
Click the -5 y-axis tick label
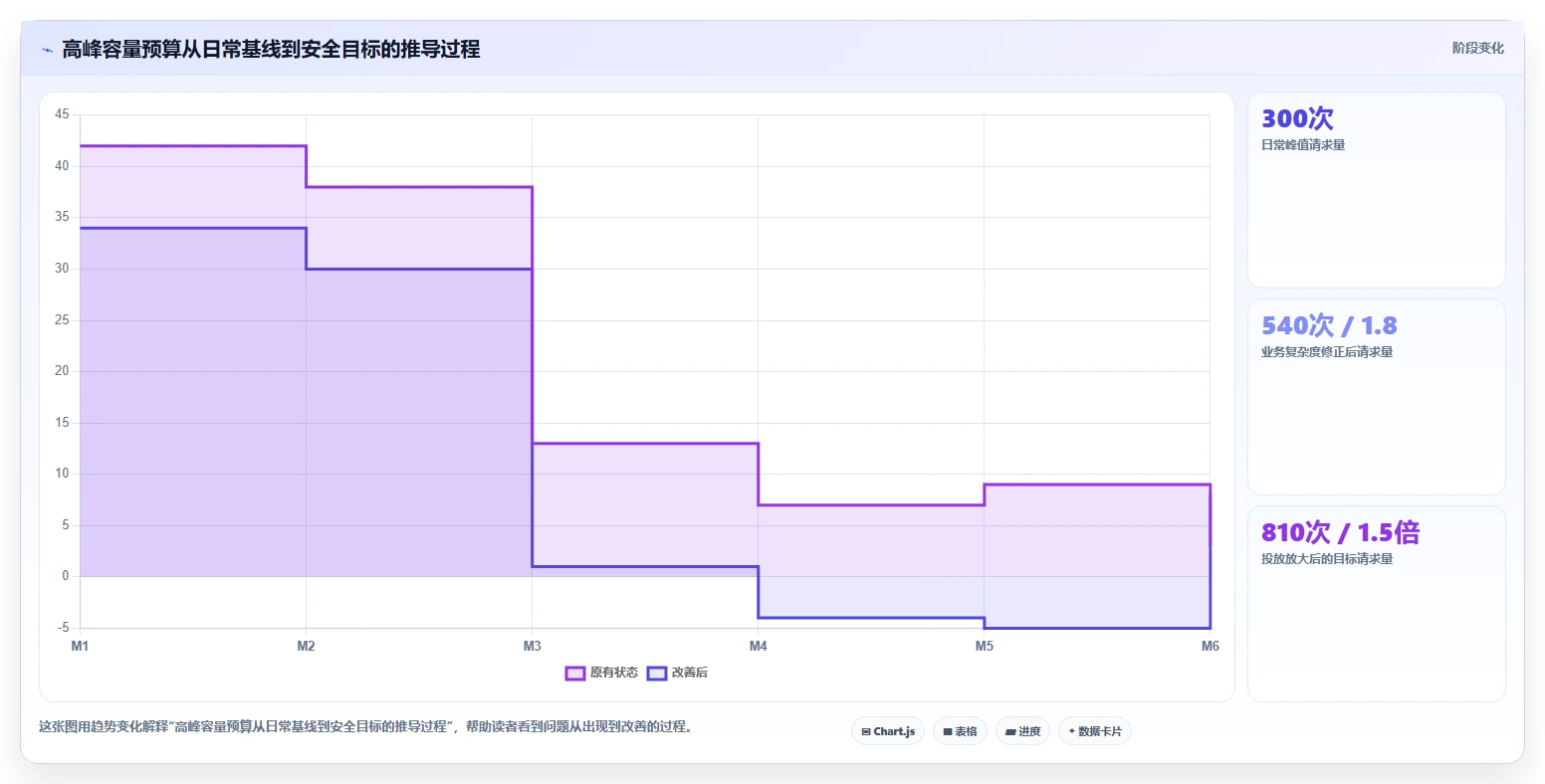click(63, 628)
